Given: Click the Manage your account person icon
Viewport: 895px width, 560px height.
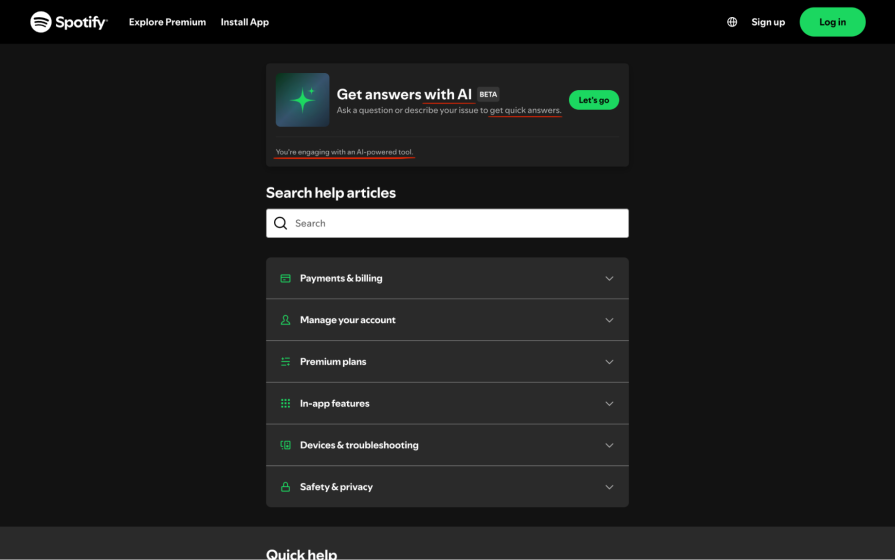Looking at the screenshot, I should click(285, 320).
